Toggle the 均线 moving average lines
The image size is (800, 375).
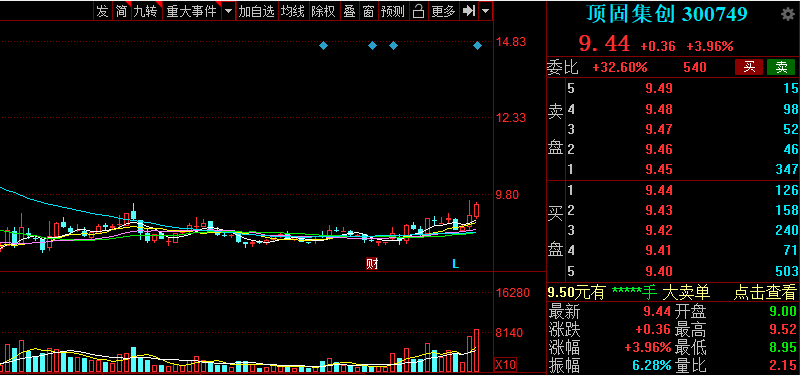pyautogui.click(x=293, y=11)
